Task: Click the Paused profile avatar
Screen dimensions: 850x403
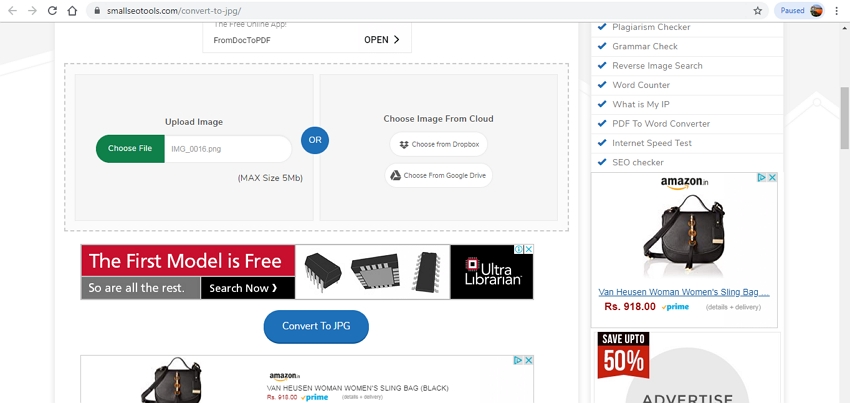Action: [817, 11]
